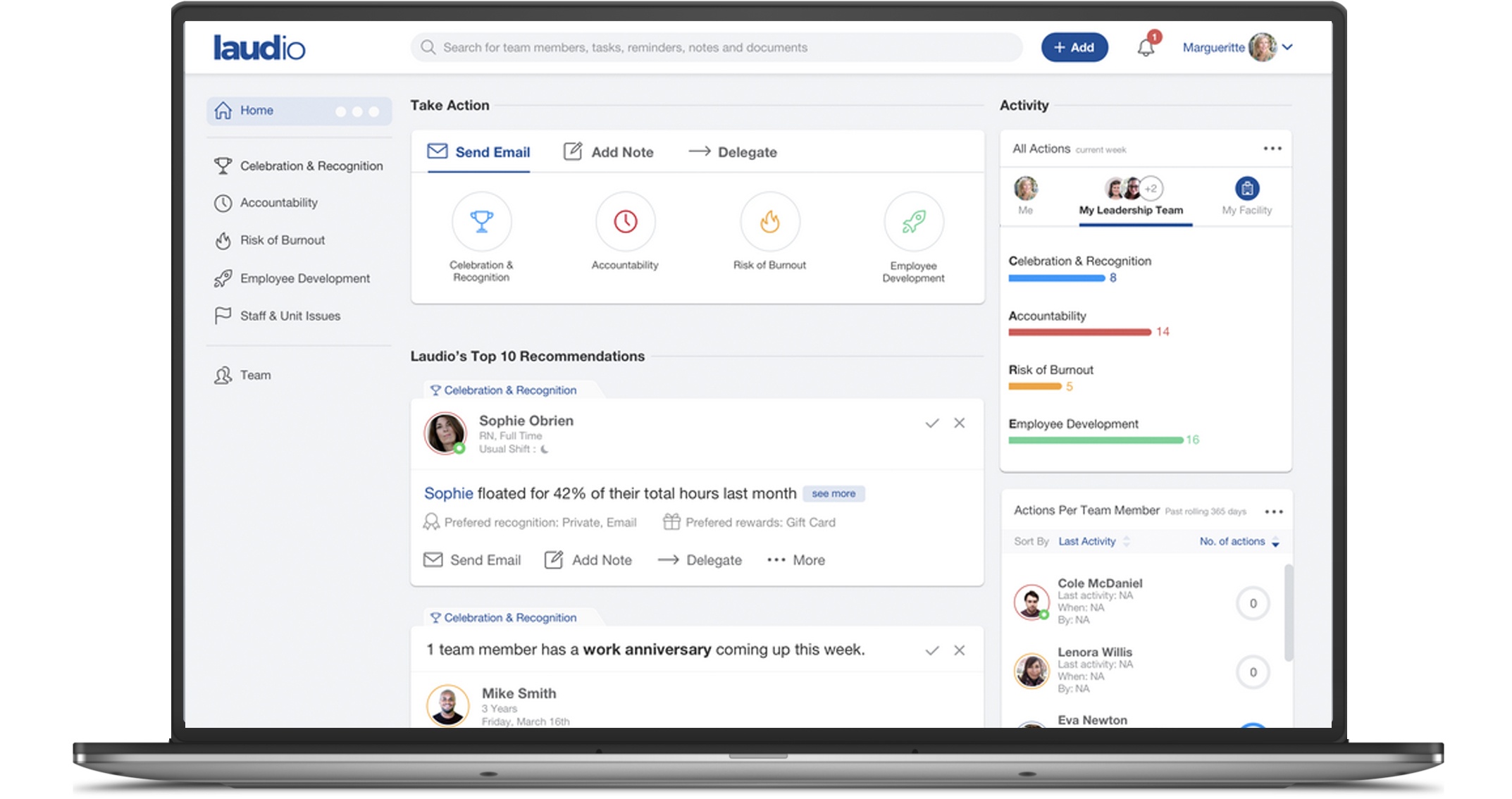Click the Risk of Burnout flame icon
1512x799 pixels.
tap(770, 221)
